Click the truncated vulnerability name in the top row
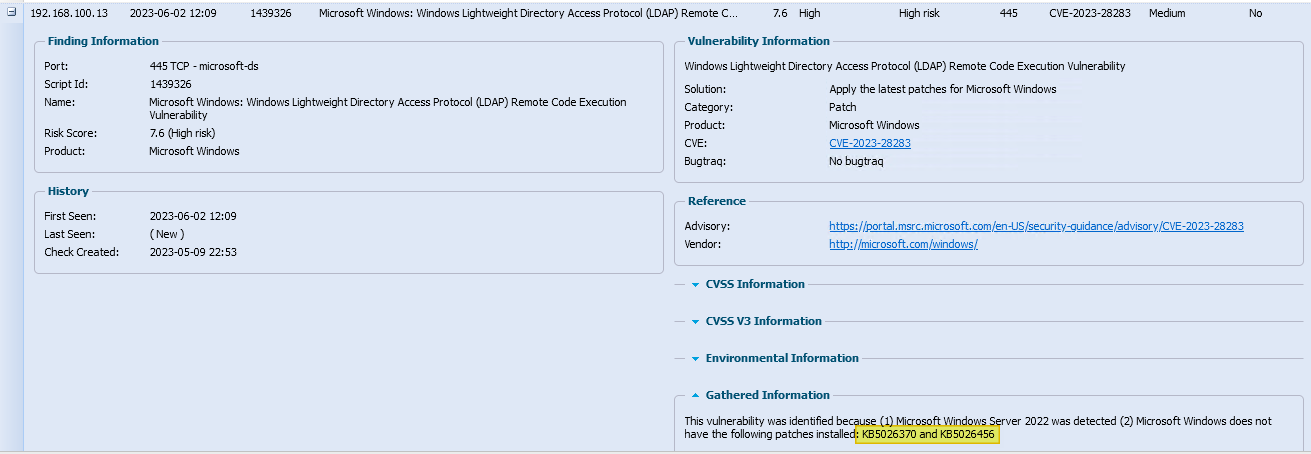 tap(528, 14)
